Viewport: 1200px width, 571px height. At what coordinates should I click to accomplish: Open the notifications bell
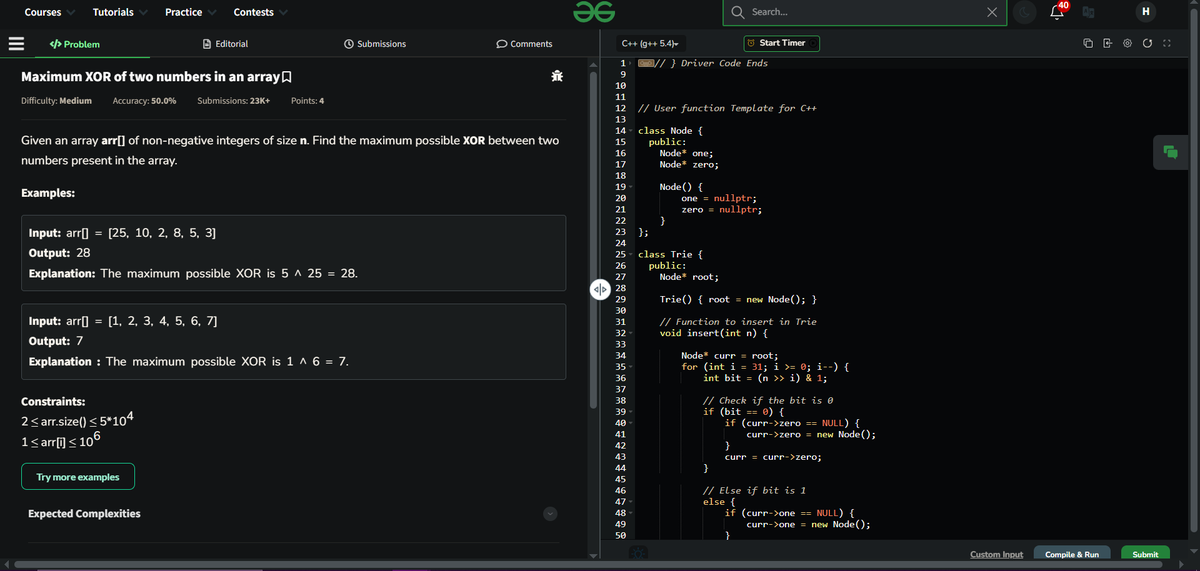[x=1057, y=13]
